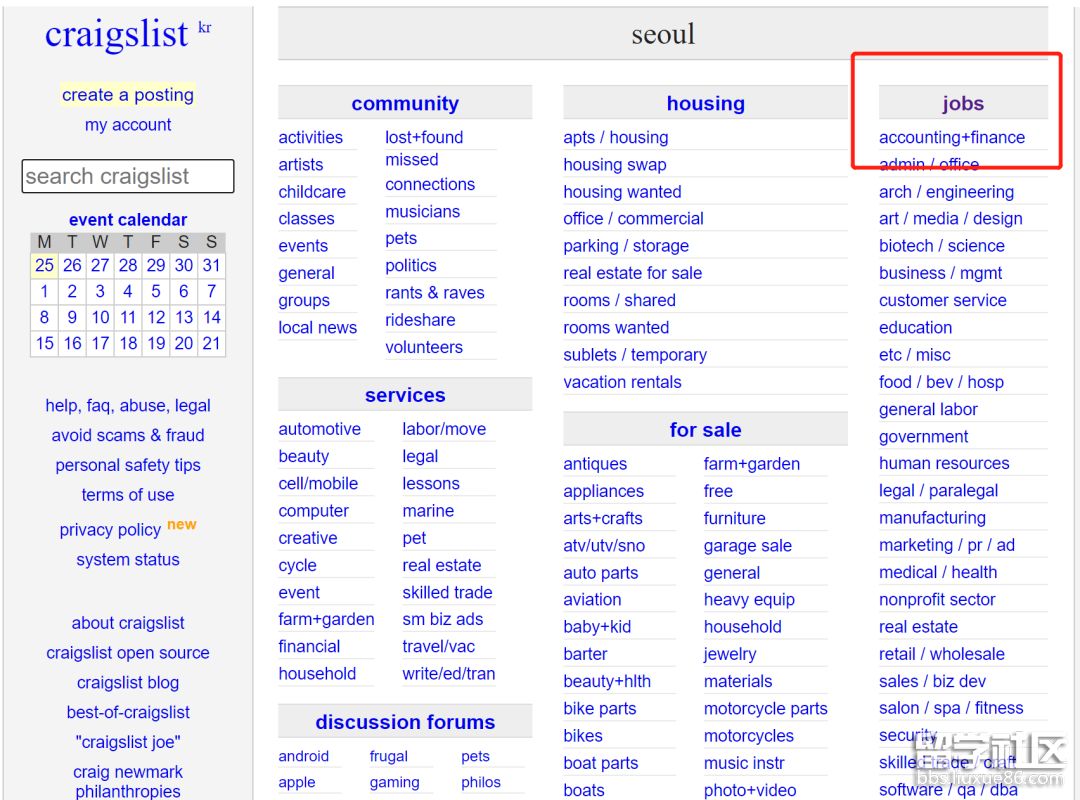
Task: Open art / media / design jobs
Action: 951,218
